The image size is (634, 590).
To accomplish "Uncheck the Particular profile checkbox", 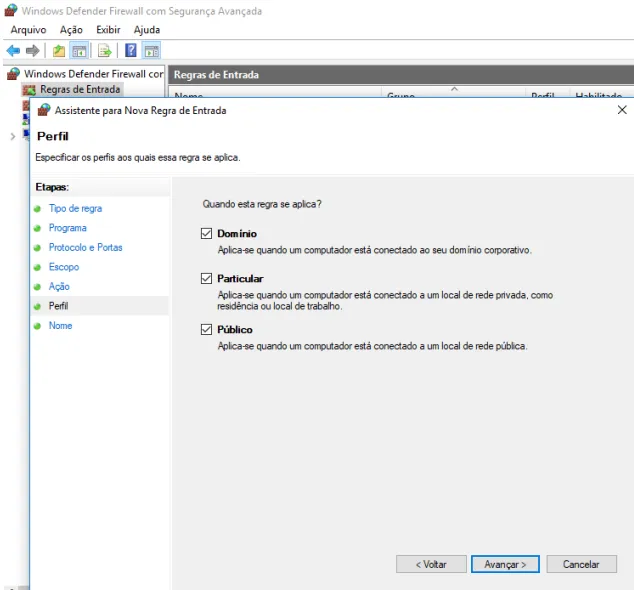I will (206, 278).
